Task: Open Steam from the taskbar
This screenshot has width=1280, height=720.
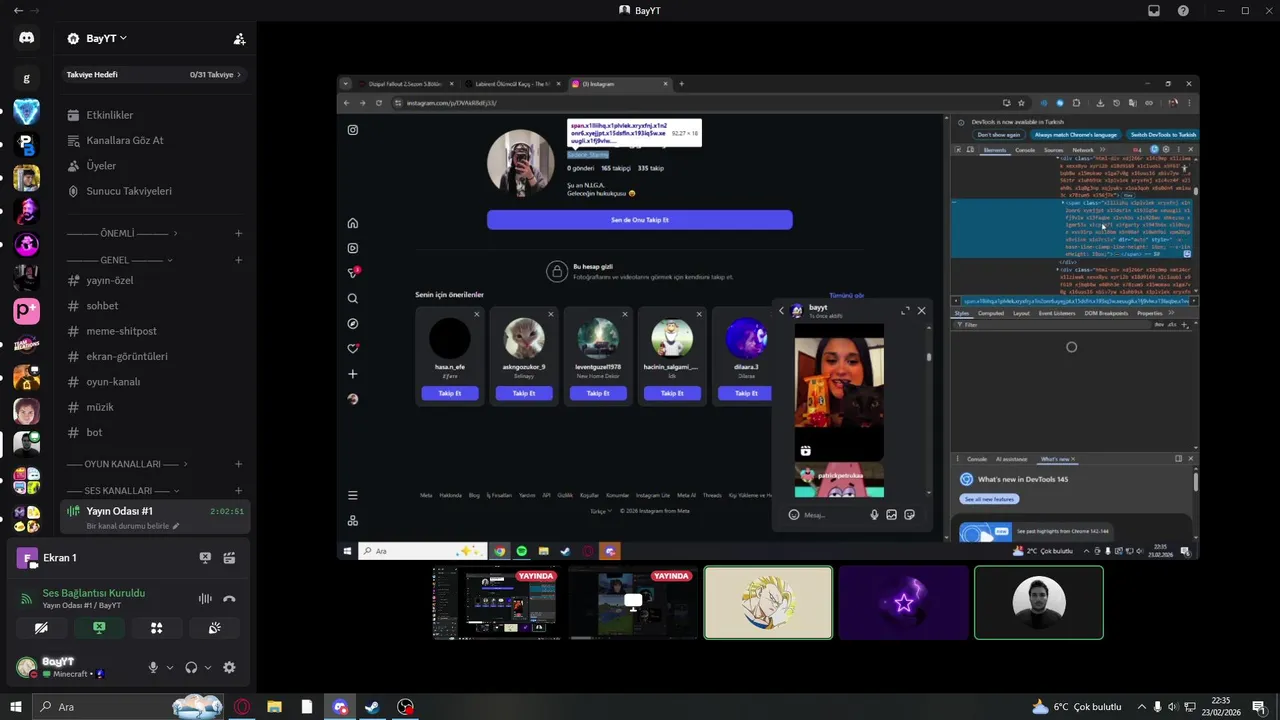Action: (372, 707)
